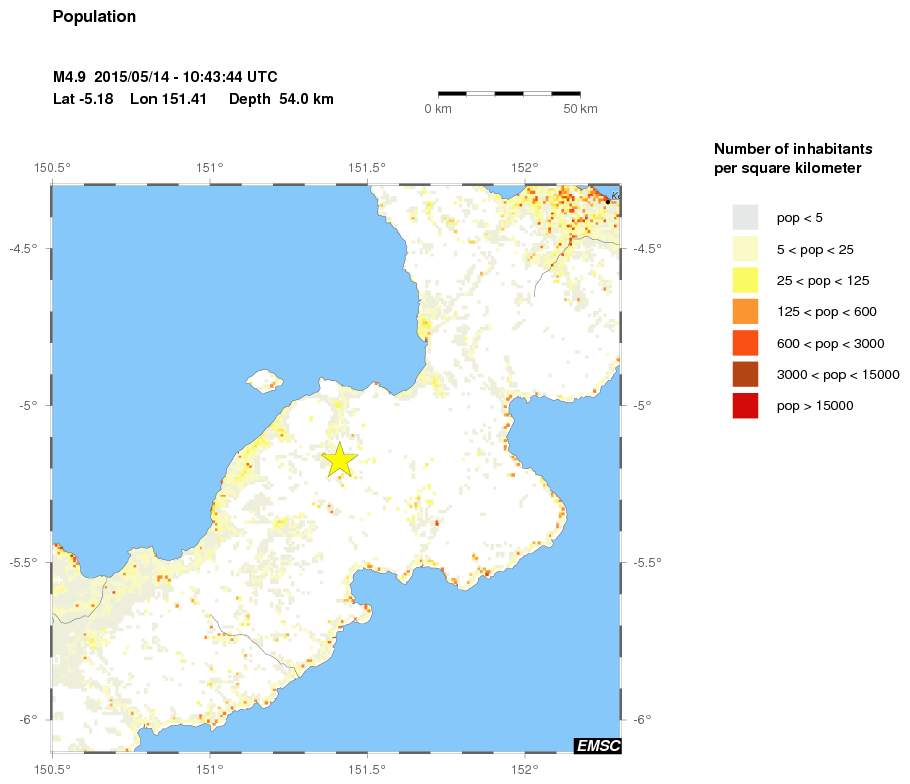Viewport: 910px width, 784px height.
Task: Select the pale yellow '5 < pop < 25' swatch
Action: pyautogui.click(x=745, y=249)
